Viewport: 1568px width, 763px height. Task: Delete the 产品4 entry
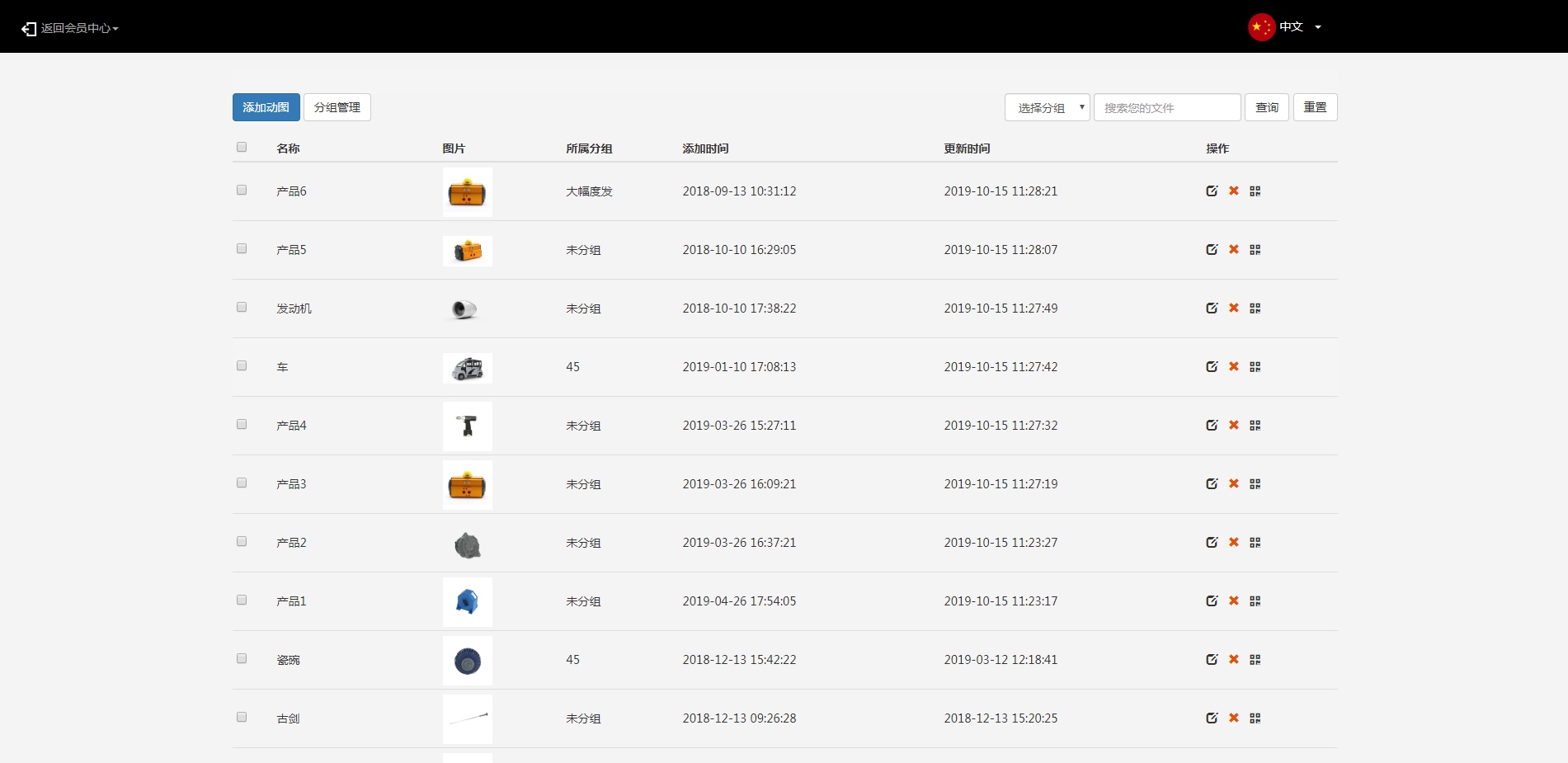point(1234,426)
